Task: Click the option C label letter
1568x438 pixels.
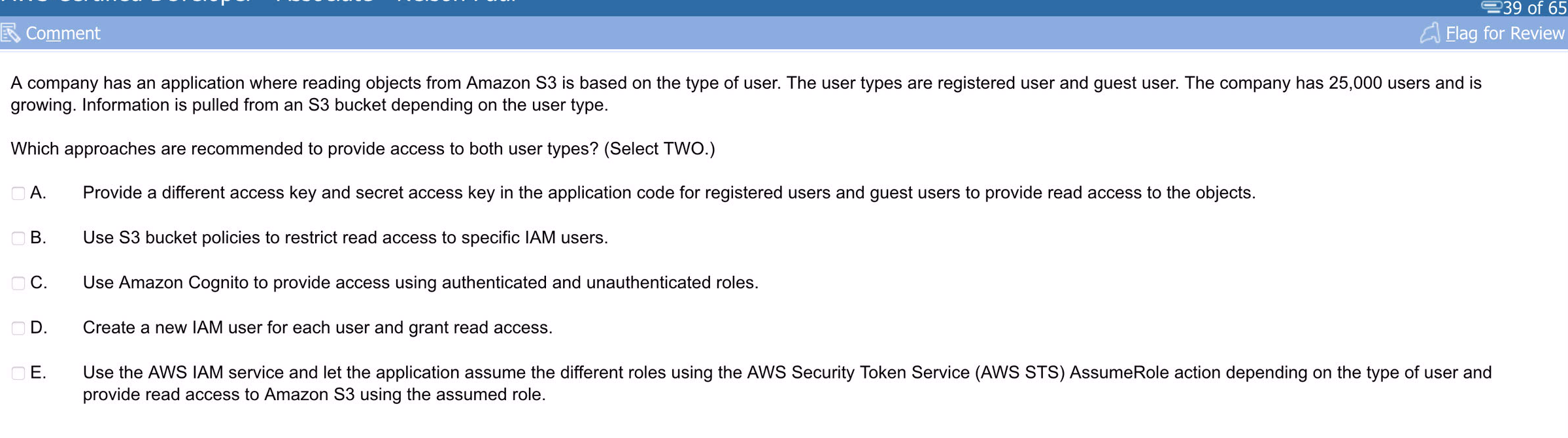Action: tap(39, 283)
